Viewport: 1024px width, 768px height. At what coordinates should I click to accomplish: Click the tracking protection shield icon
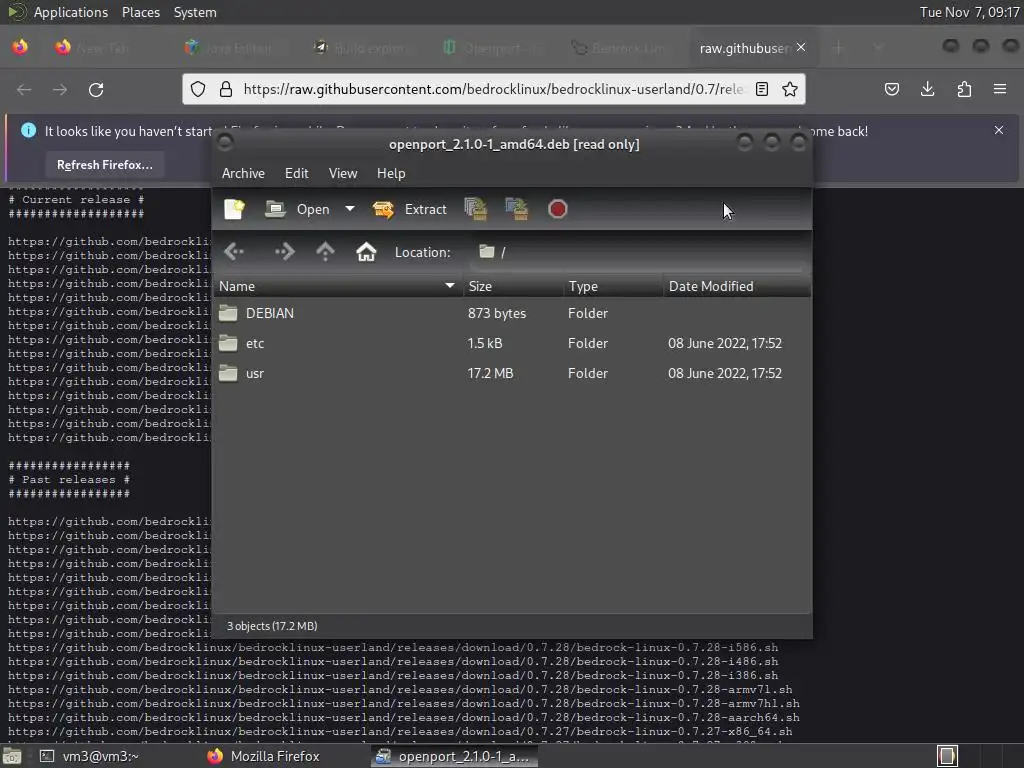tap(198, 89)
